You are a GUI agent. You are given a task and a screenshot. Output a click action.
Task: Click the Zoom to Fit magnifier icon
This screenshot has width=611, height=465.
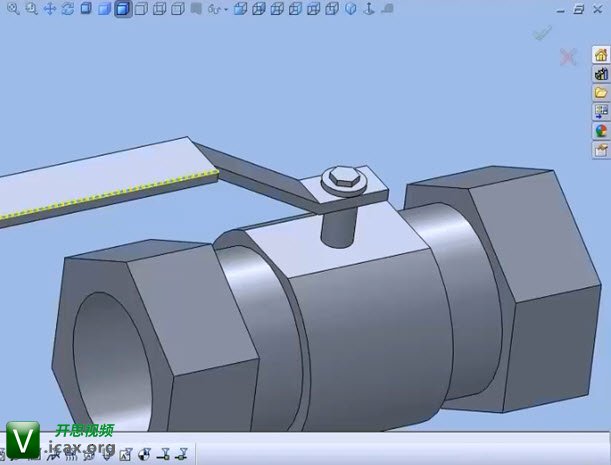(x=13, y=9)
